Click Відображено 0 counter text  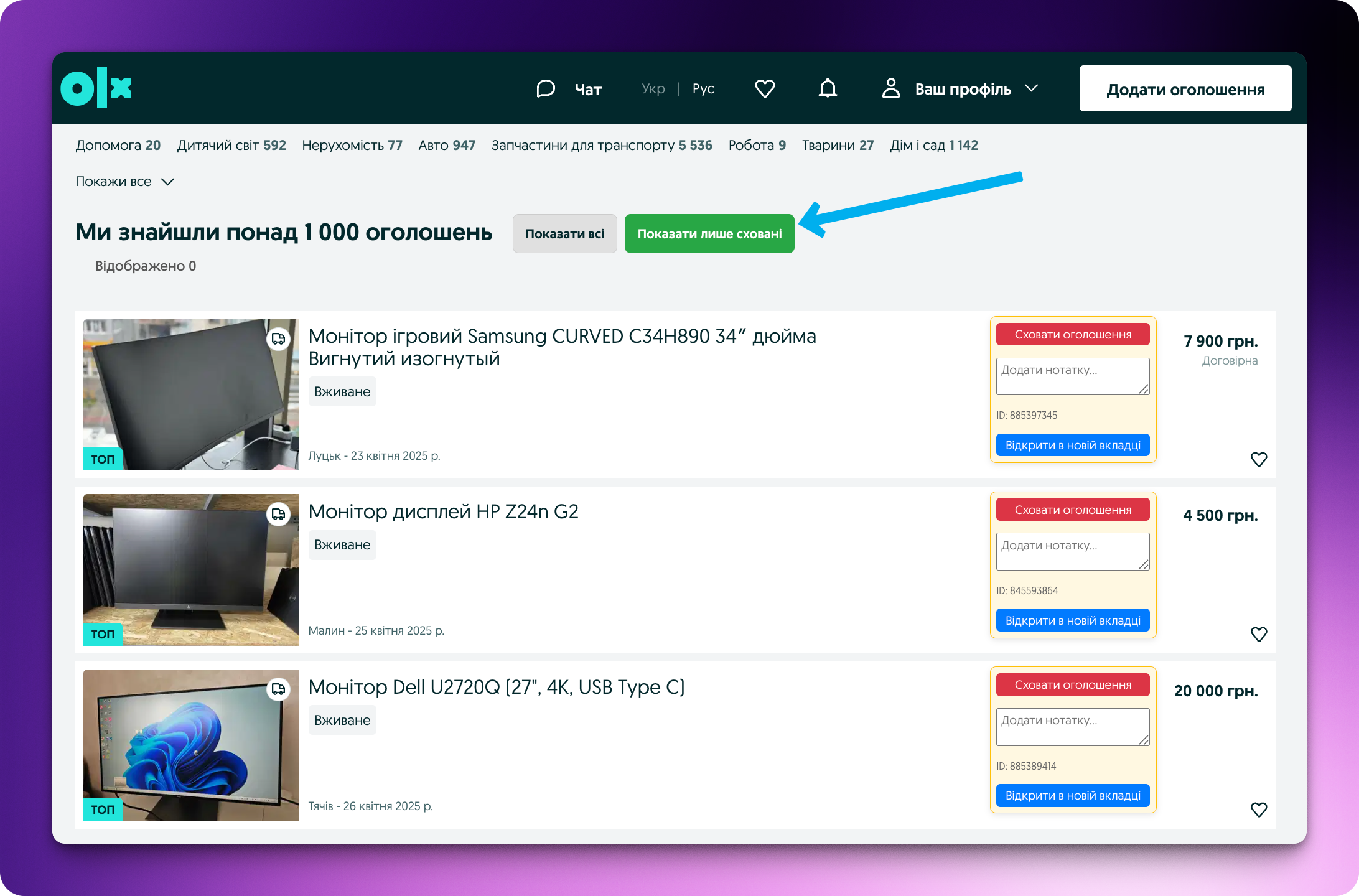[x=146, y=266]
